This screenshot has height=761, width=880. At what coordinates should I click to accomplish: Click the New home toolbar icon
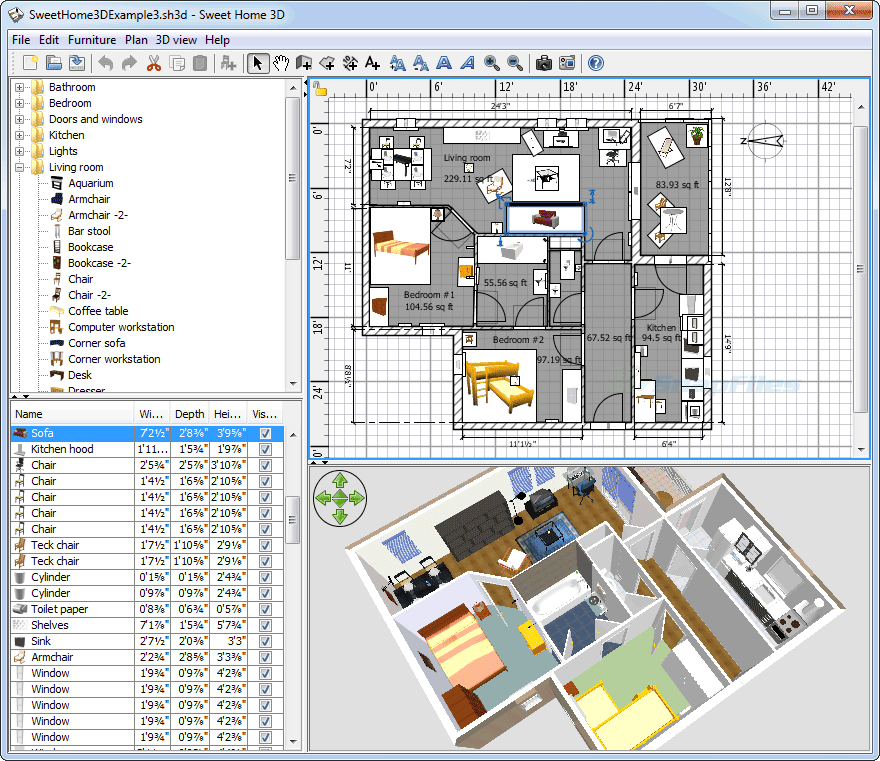30,63
